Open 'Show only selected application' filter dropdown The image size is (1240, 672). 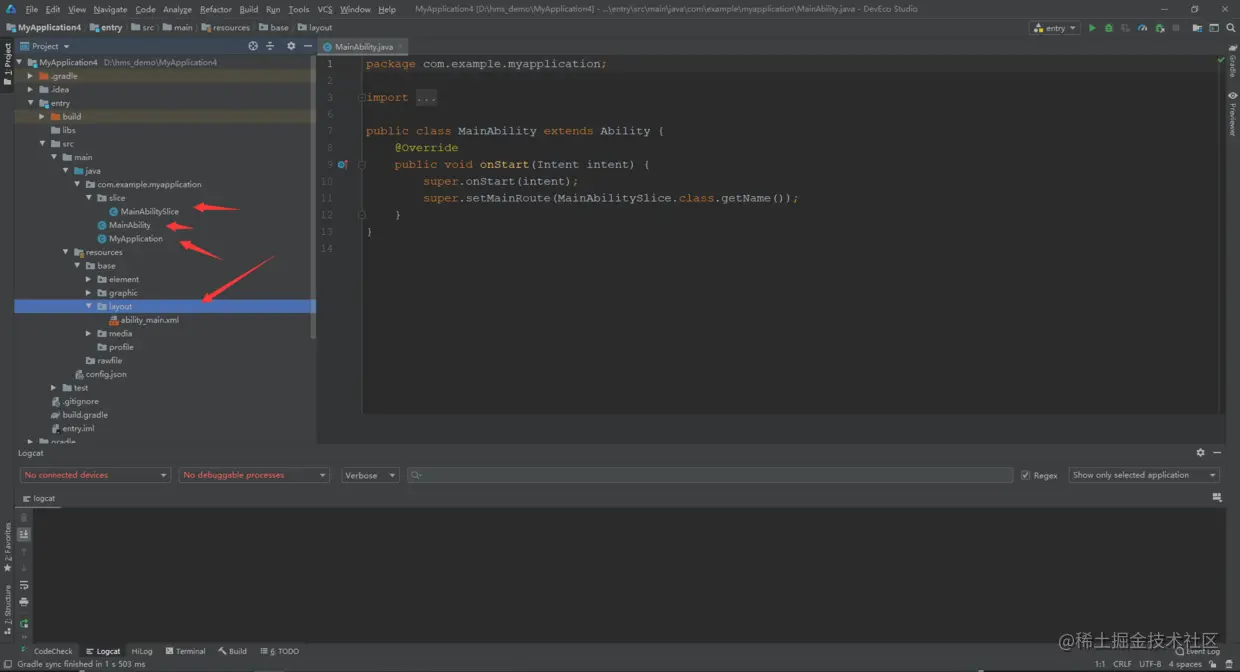[x=1144, y=475]
